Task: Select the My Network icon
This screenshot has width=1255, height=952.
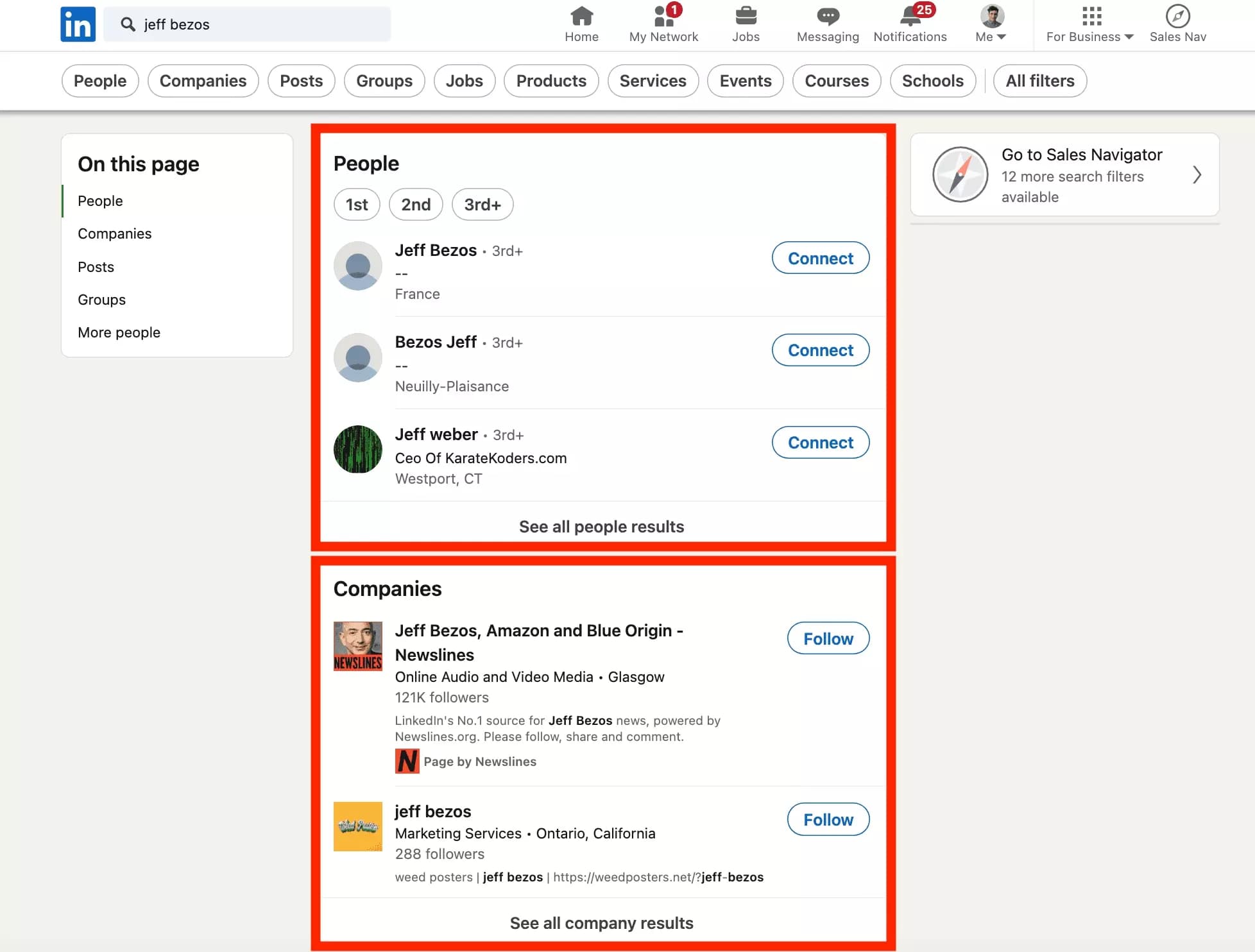Action: [x=662, y=16]
